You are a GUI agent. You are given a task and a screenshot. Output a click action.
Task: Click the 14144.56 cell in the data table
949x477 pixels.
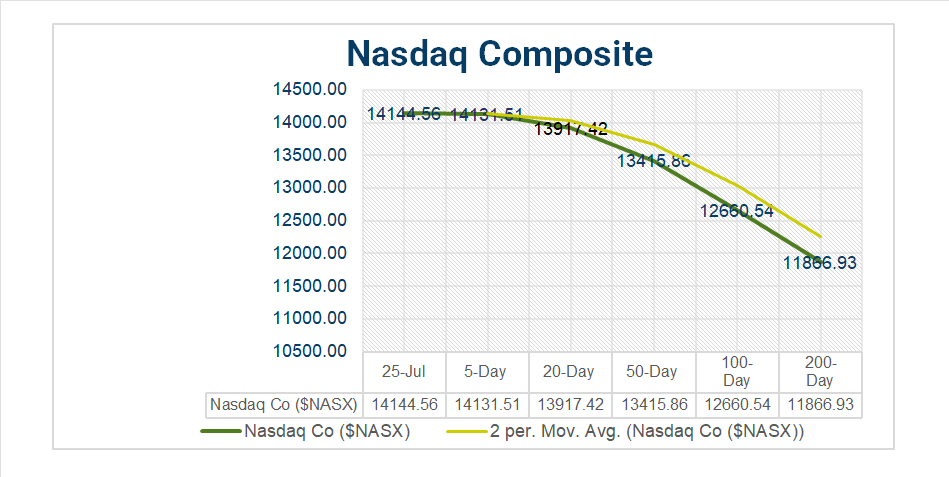pos(404,404)
